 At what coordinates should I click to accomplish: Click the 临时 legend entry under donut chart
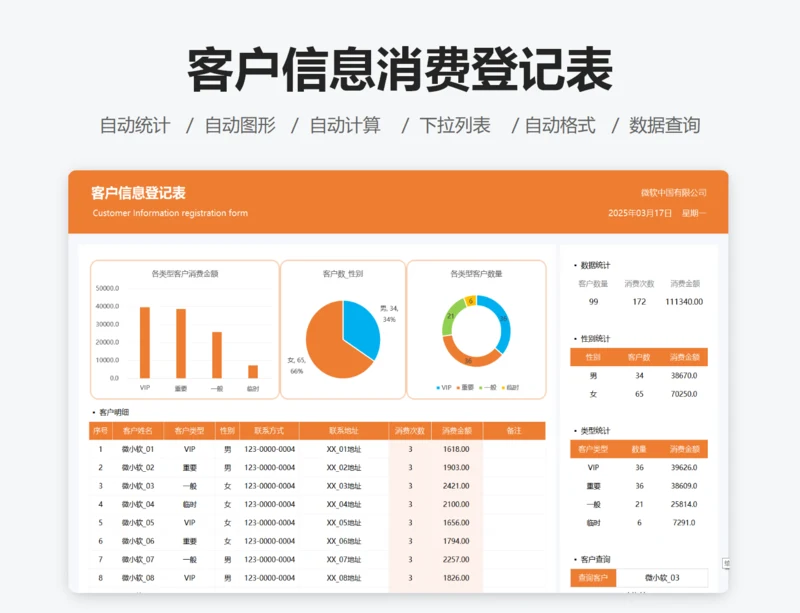[511, 387]
